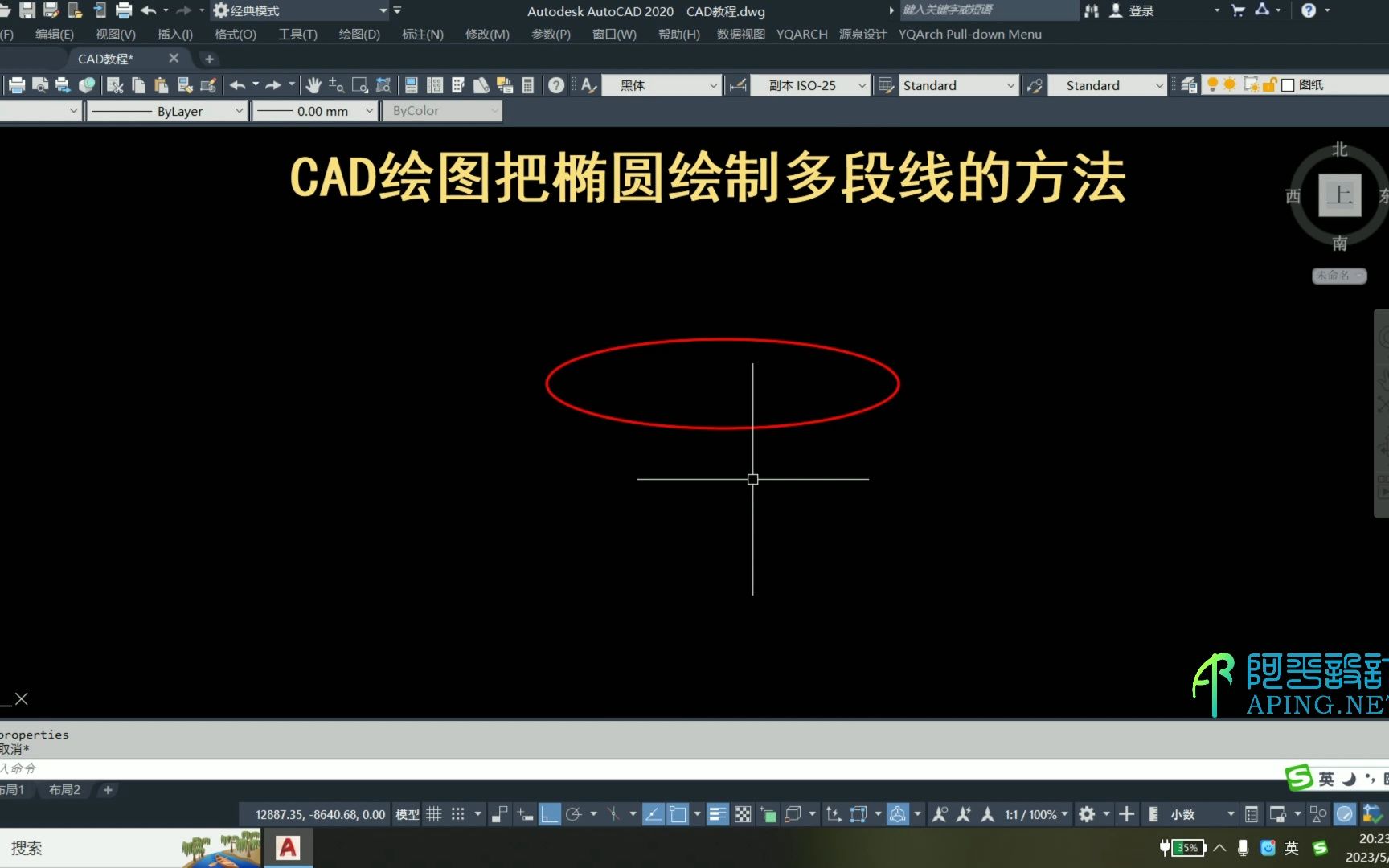Viewport: 1389px width, 868px height.
Task: Expand the 1:1 / 100% annotation scale dropdown
Action: pyautogui.click(x=1064, y=814)
